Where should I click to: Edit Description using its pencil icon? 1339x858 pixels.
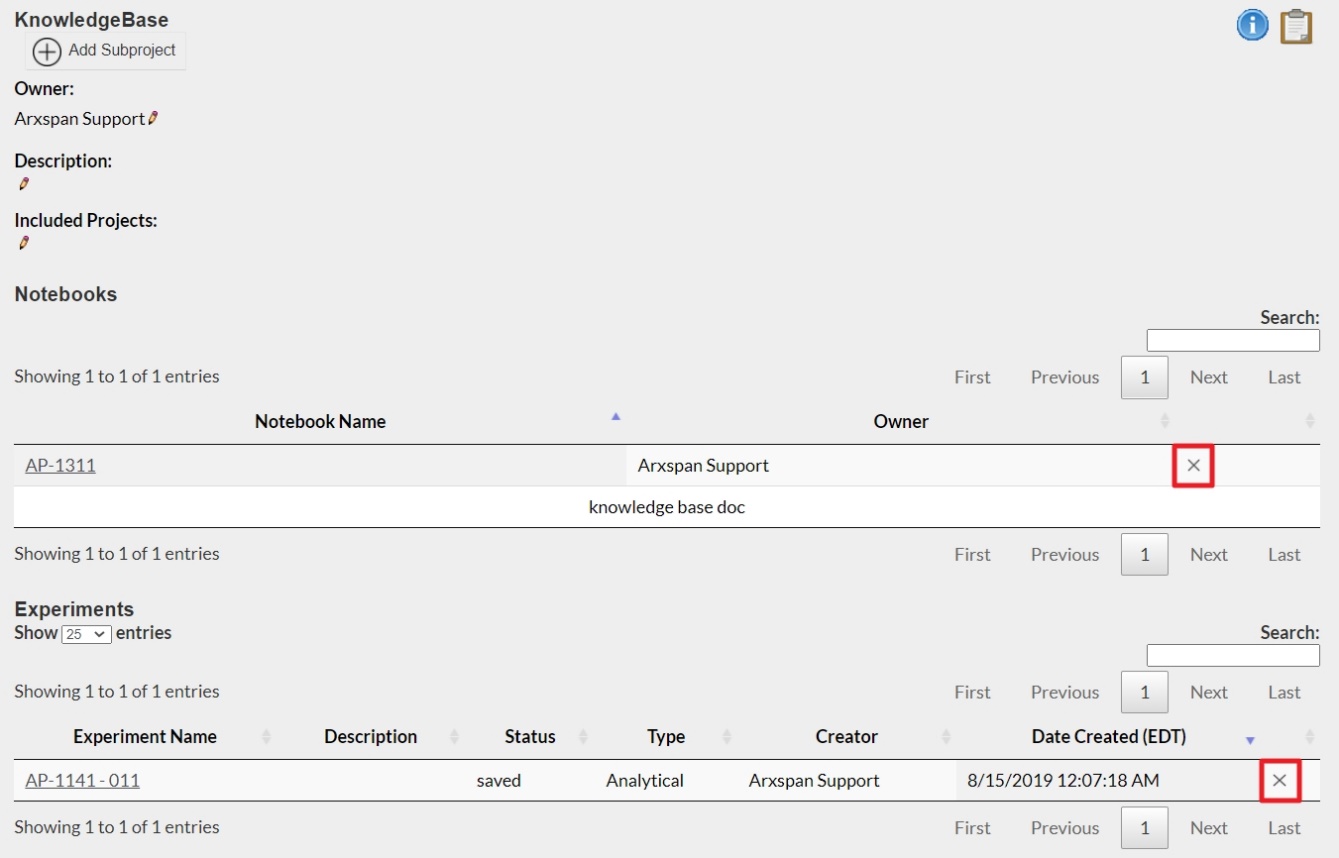(24, 184)
